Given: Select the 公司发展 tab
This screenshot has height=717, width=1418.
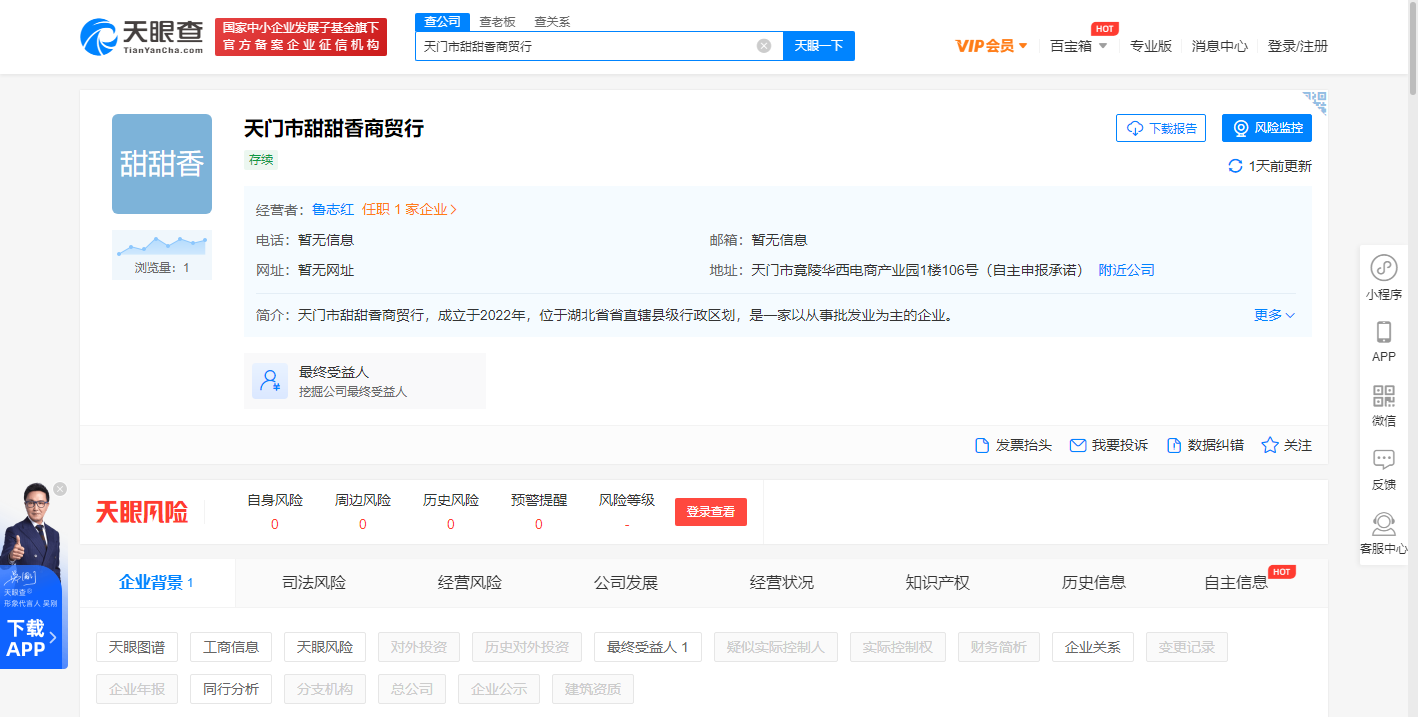Looking at the screenshot, I should coord(626,582).
